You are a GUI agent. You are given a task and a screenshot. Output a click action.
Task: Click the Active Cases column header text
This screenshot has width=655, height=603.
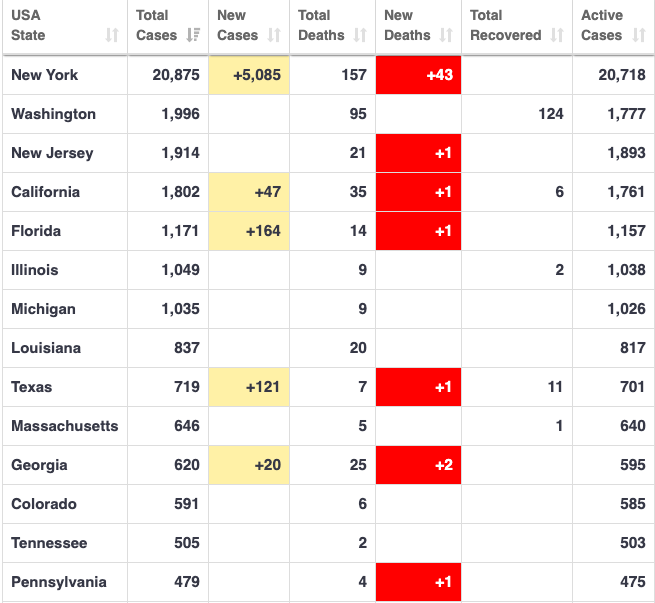[601, 25]
